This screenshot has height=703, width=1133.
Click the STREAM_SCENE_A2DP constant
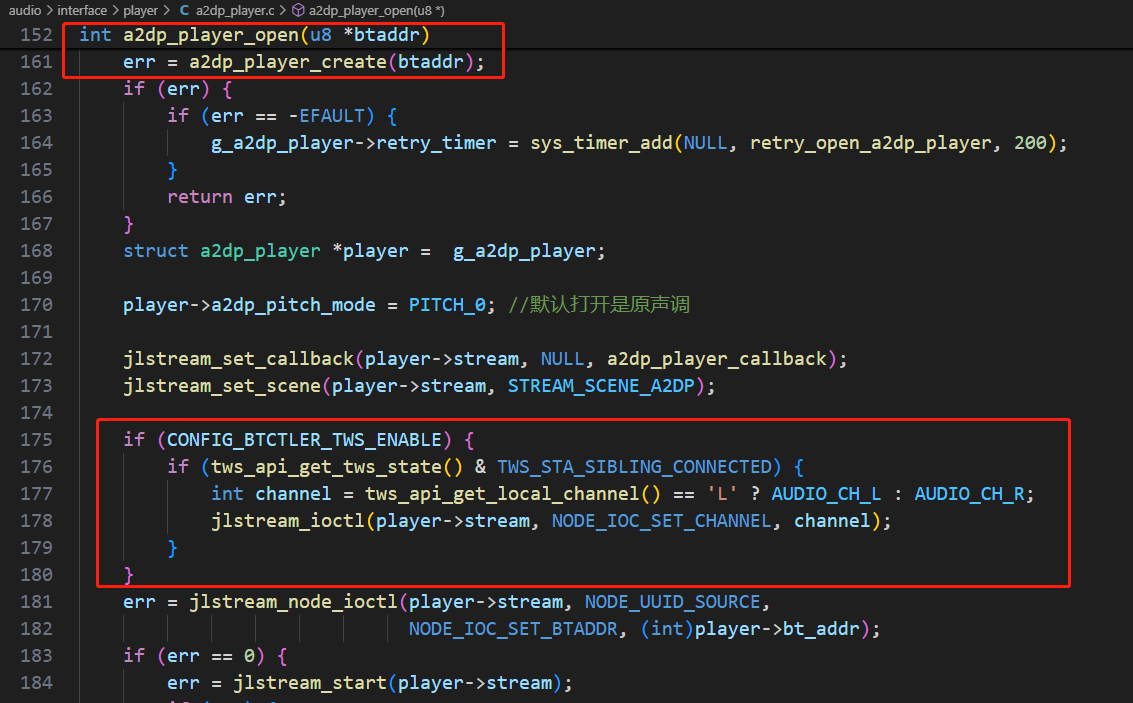[x=601, y=386]
